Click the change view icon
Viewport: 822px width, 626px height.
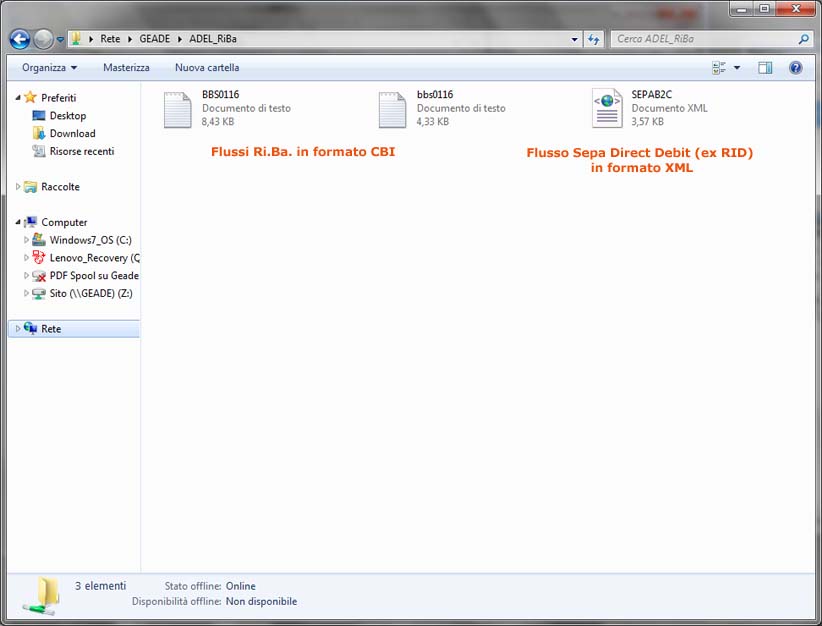719,68
